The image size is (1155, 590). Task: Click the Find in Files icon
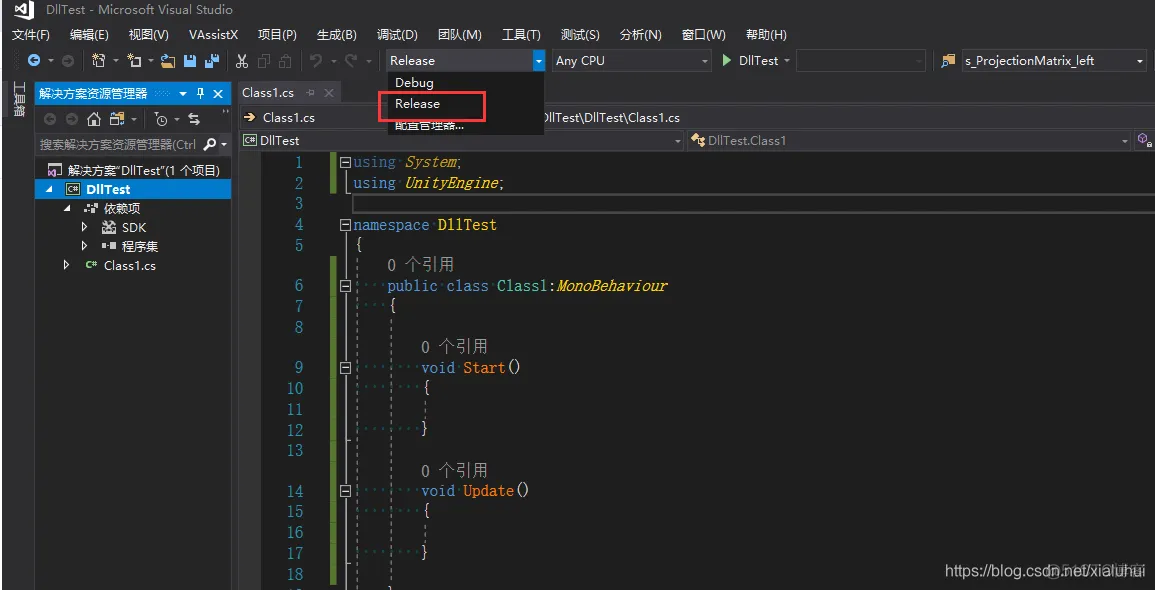[948, 61]
